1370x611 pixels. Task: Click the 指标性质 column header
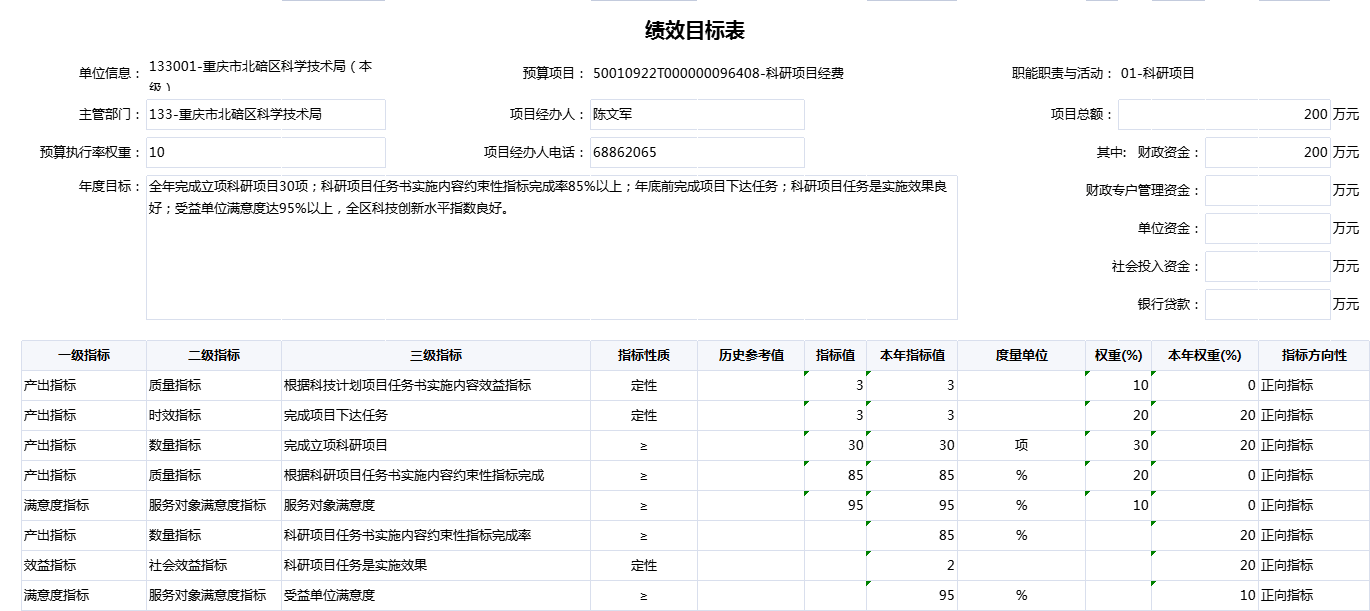tap(644, 355)
